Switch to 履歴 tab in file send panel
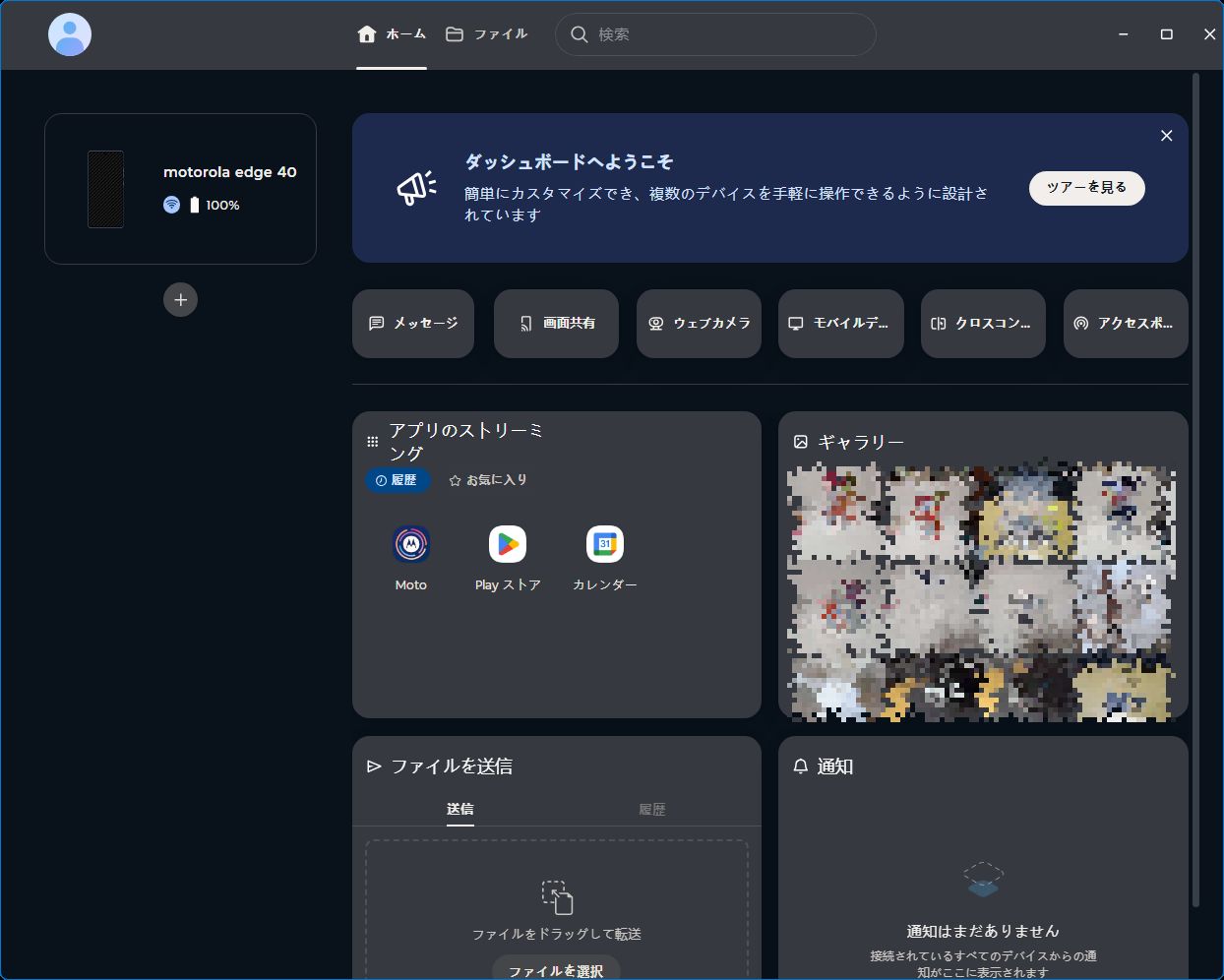 point(651,810)
